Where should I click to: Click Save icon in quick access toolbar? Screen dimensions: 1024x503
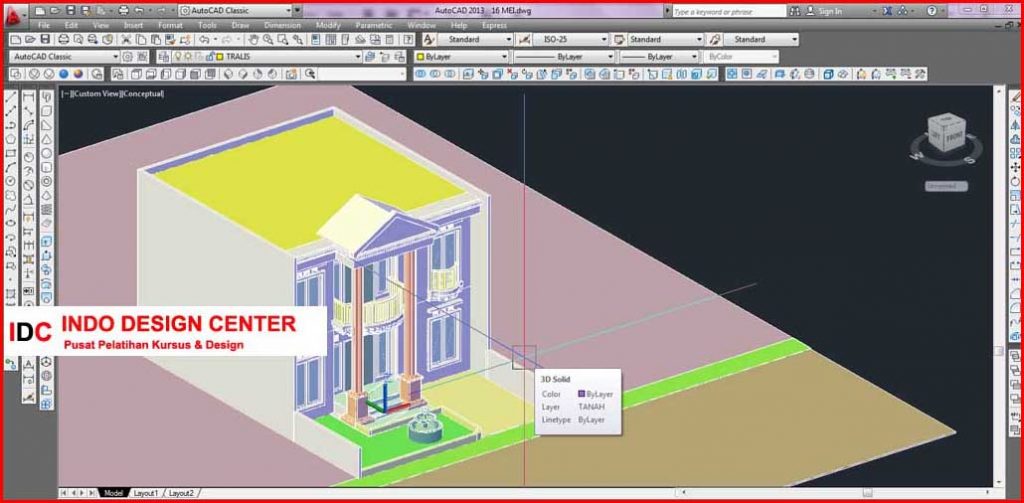[71, 10]
